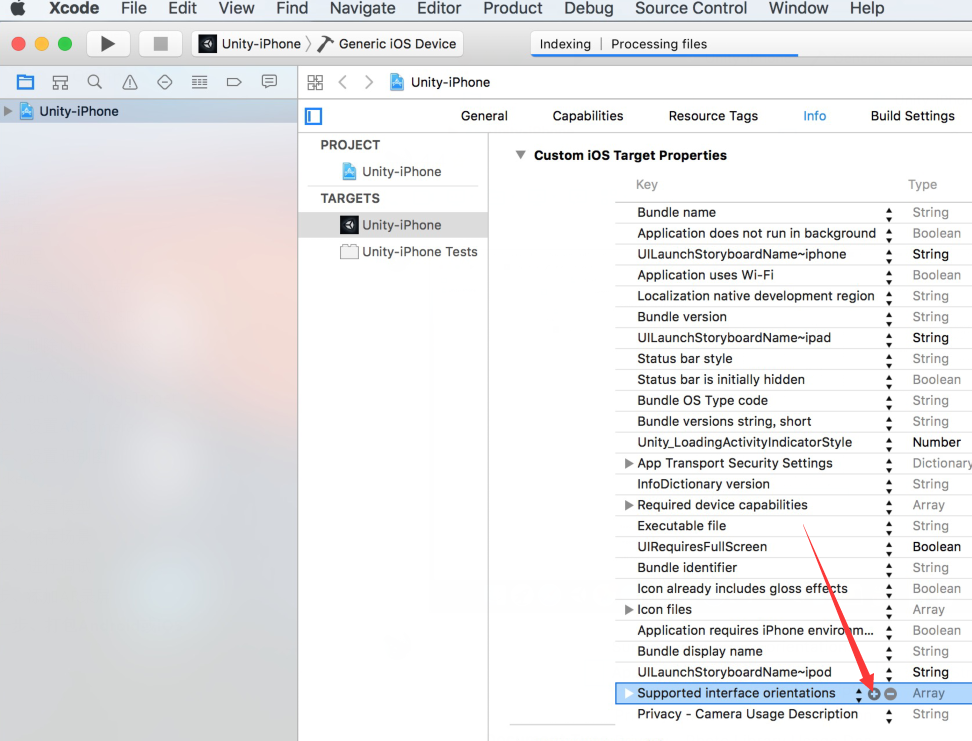
Task: Select Bundle display name row
Action: click(793, 651)
